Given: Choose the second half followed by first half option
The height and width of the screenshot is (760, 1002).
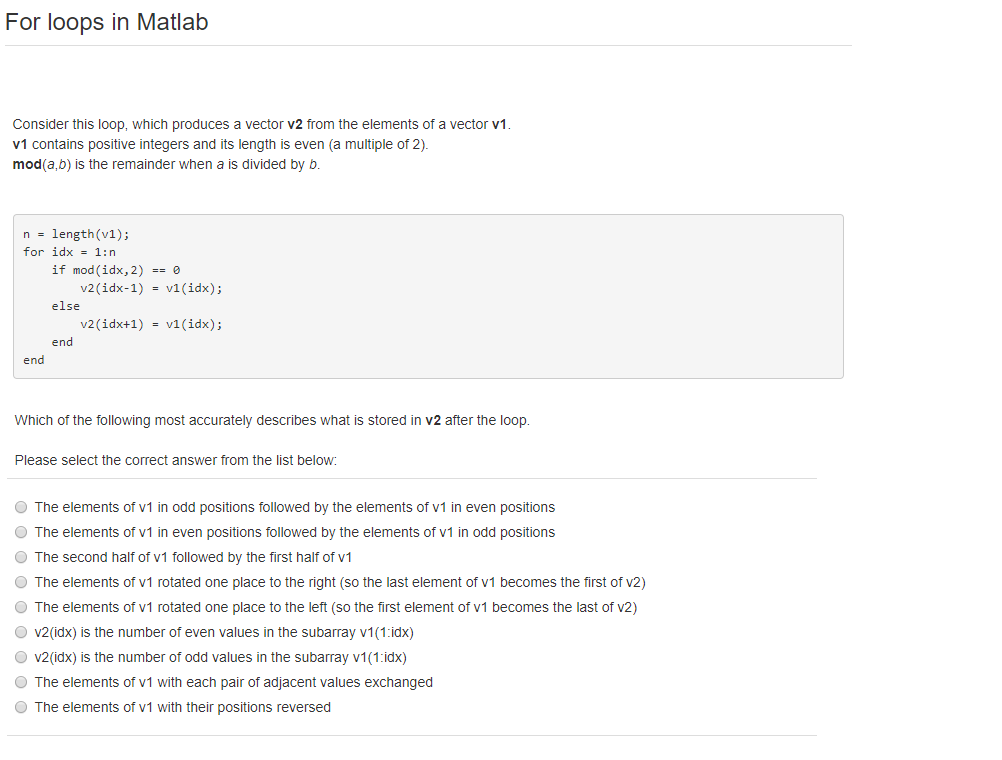Looking at the screenshot, I should pos(192,557).
